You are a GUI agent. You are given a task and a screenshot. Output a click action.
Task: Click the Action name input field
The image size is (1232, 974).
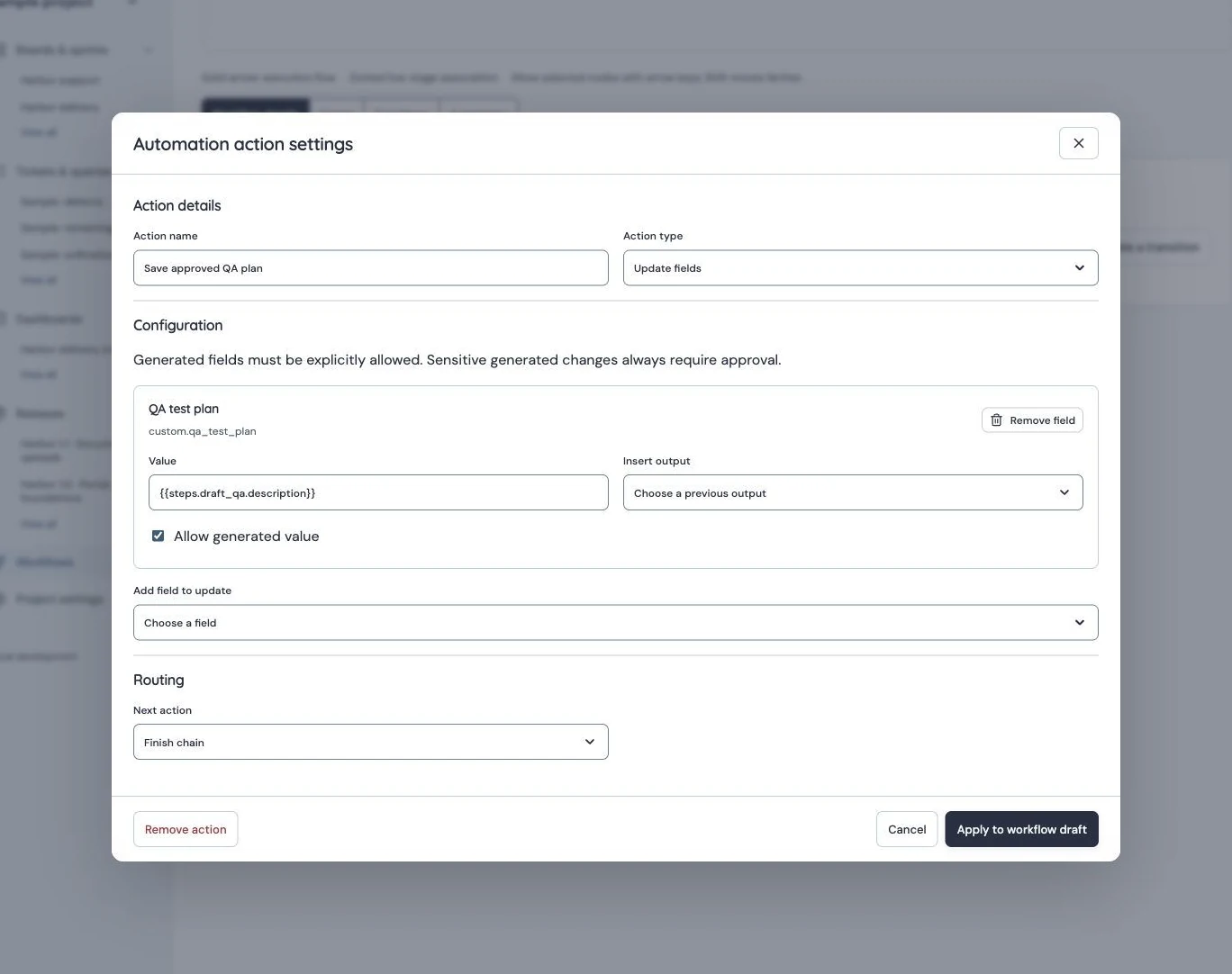coord(370,268)
